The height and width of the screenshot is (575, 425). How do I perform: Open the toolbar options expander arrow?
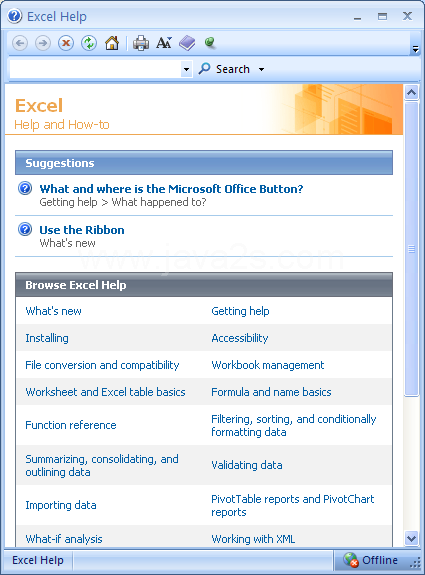click(x=415, y=49)
